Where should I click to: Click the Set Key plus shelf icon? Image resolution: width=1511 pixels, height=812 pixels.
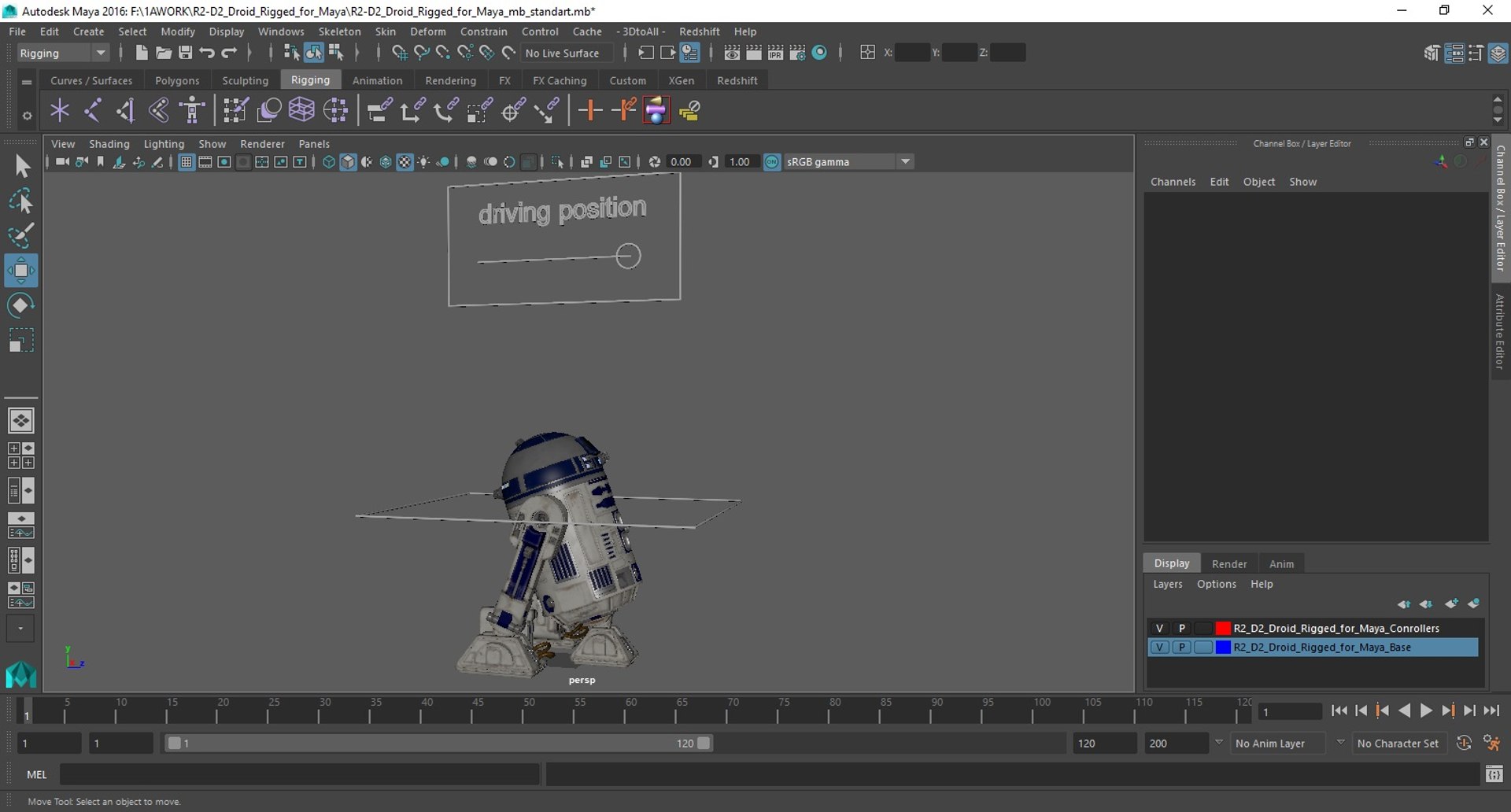[589, 110]
